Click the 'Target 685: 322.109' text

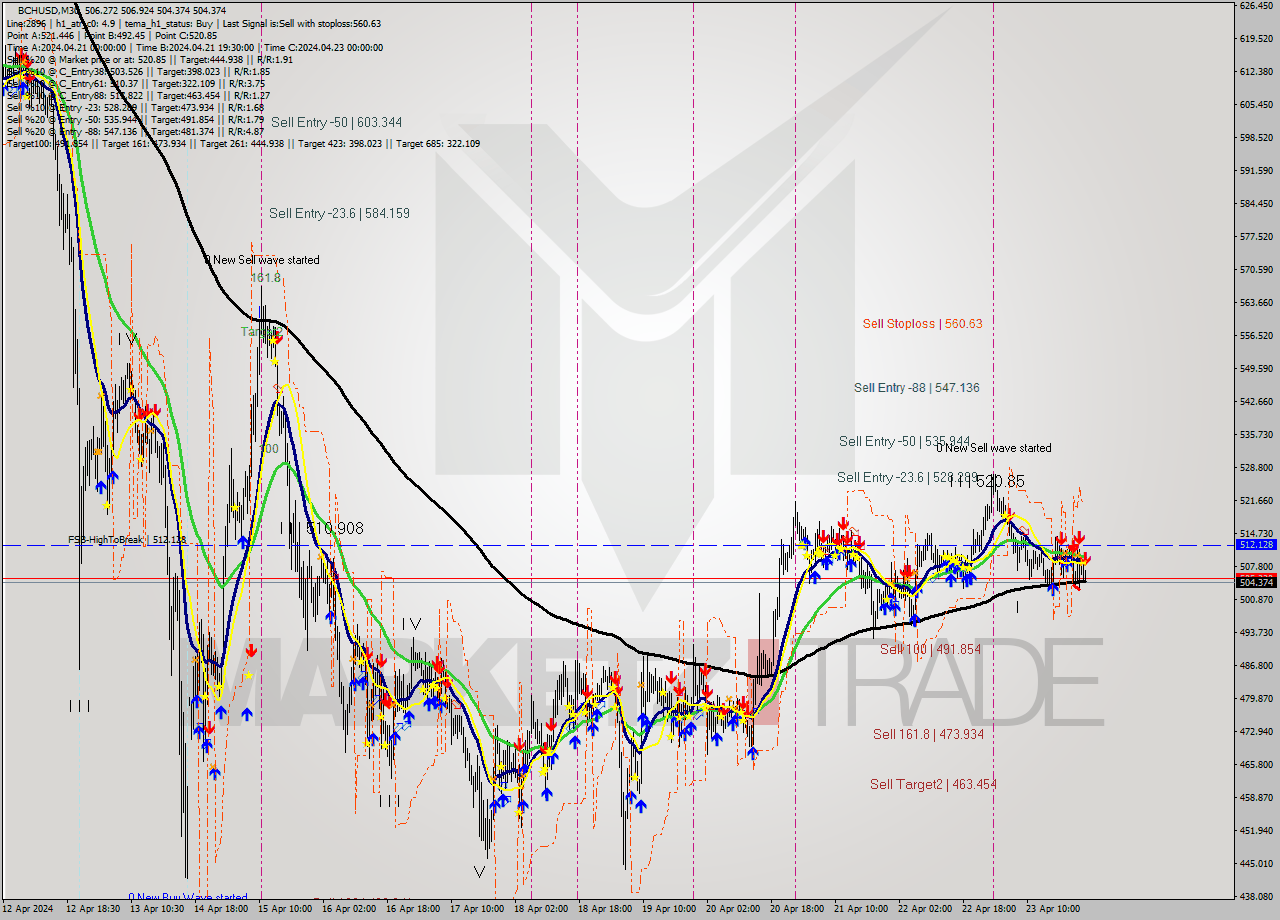[x=438, y=143]
